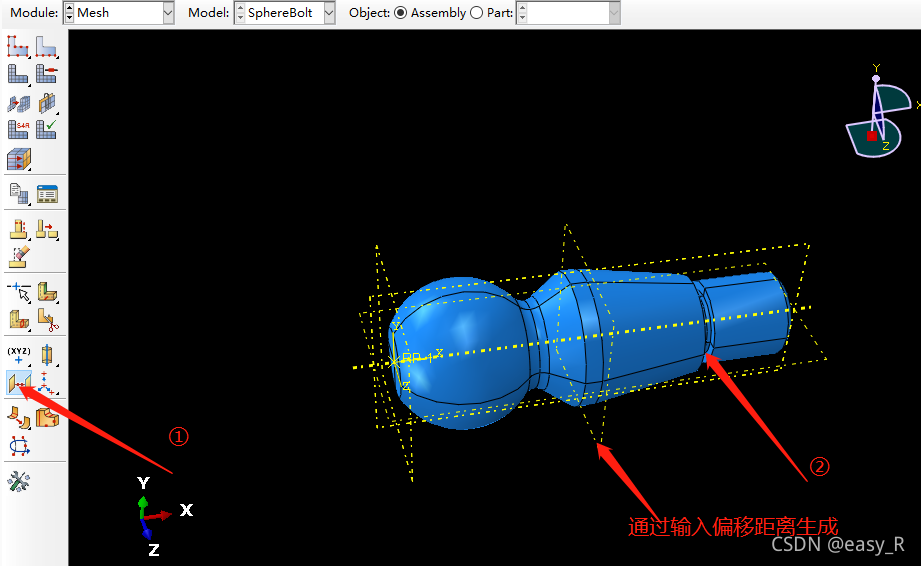Click the 3D view orientation compass

877,114
